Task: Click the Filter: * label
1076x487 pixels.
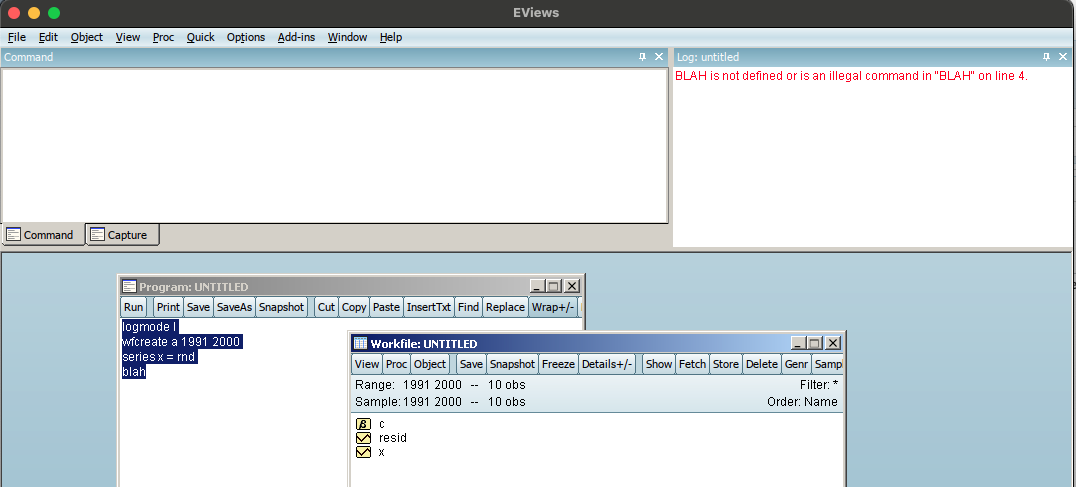Action: pos(819,385)
